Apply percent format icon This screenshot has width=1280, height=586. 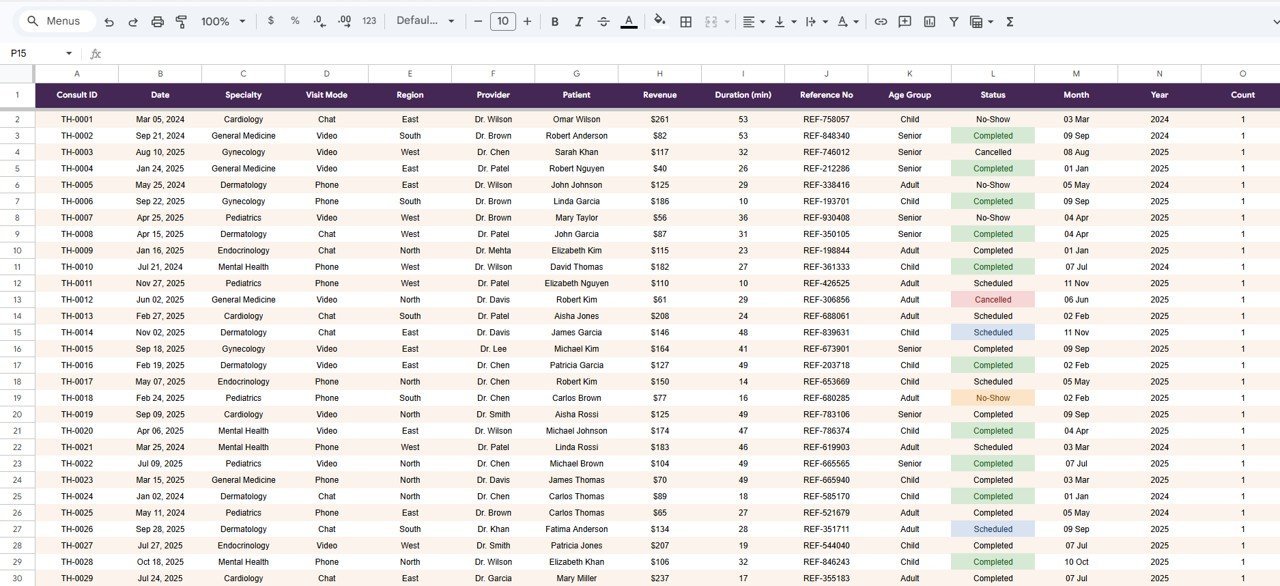coord(295,21)
